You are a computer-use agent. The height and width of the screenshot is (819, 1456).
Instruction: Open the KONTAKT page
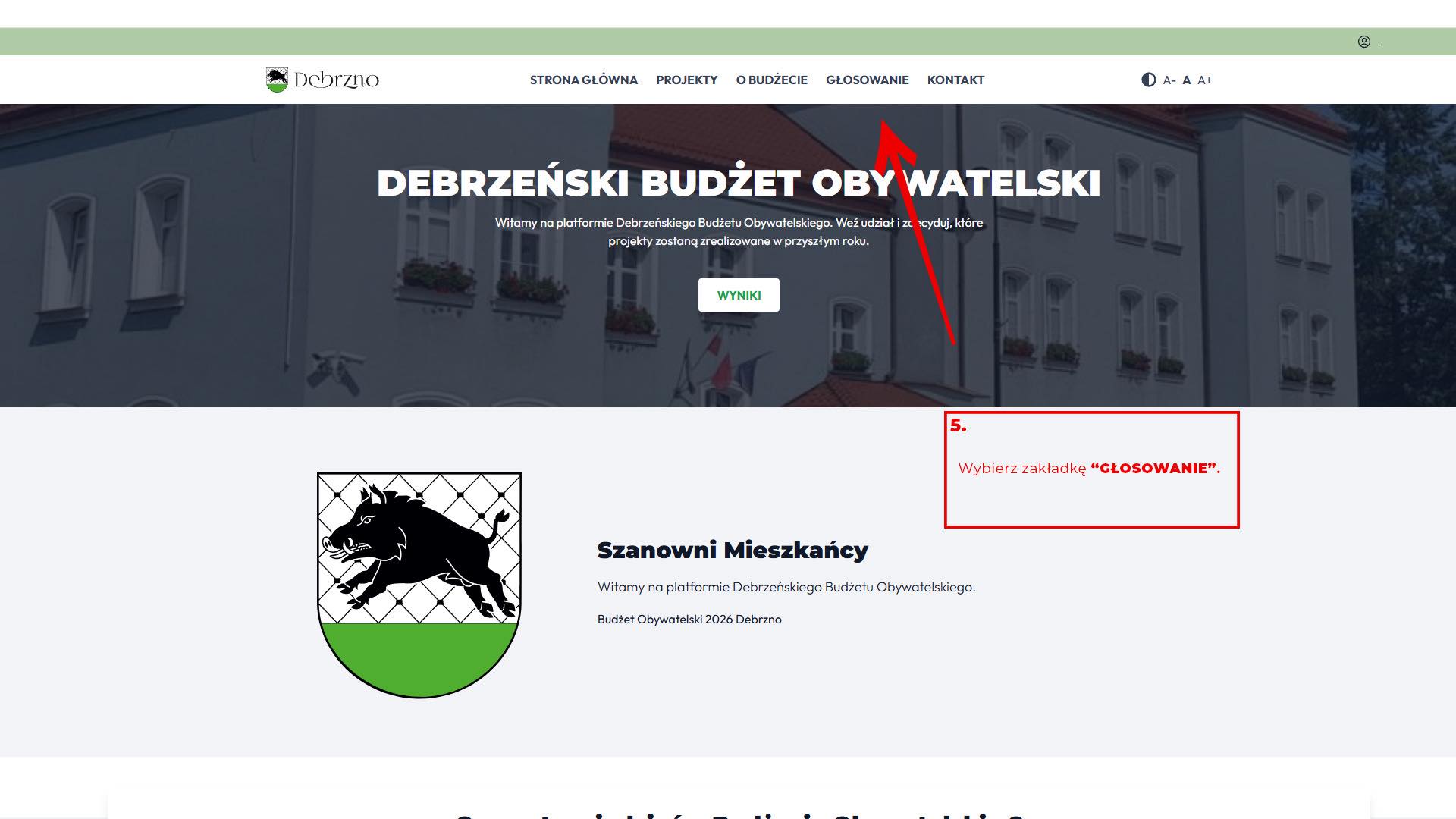[955, 80]
